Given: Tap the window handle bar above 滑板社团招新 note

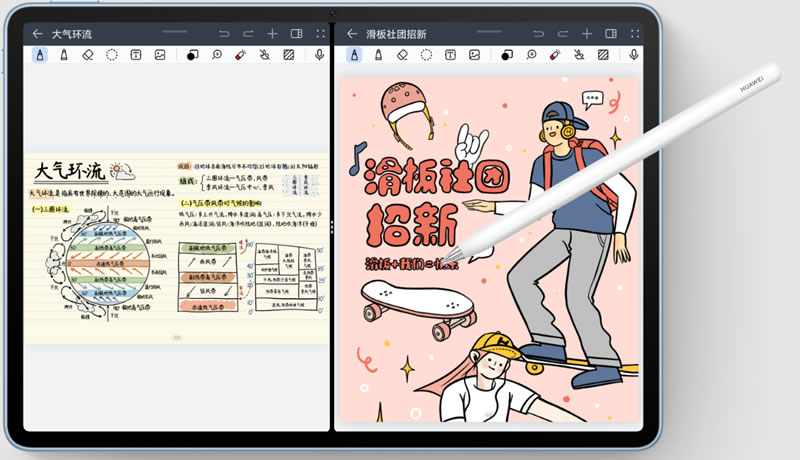Looking at the screenshot, I should 489,32.
